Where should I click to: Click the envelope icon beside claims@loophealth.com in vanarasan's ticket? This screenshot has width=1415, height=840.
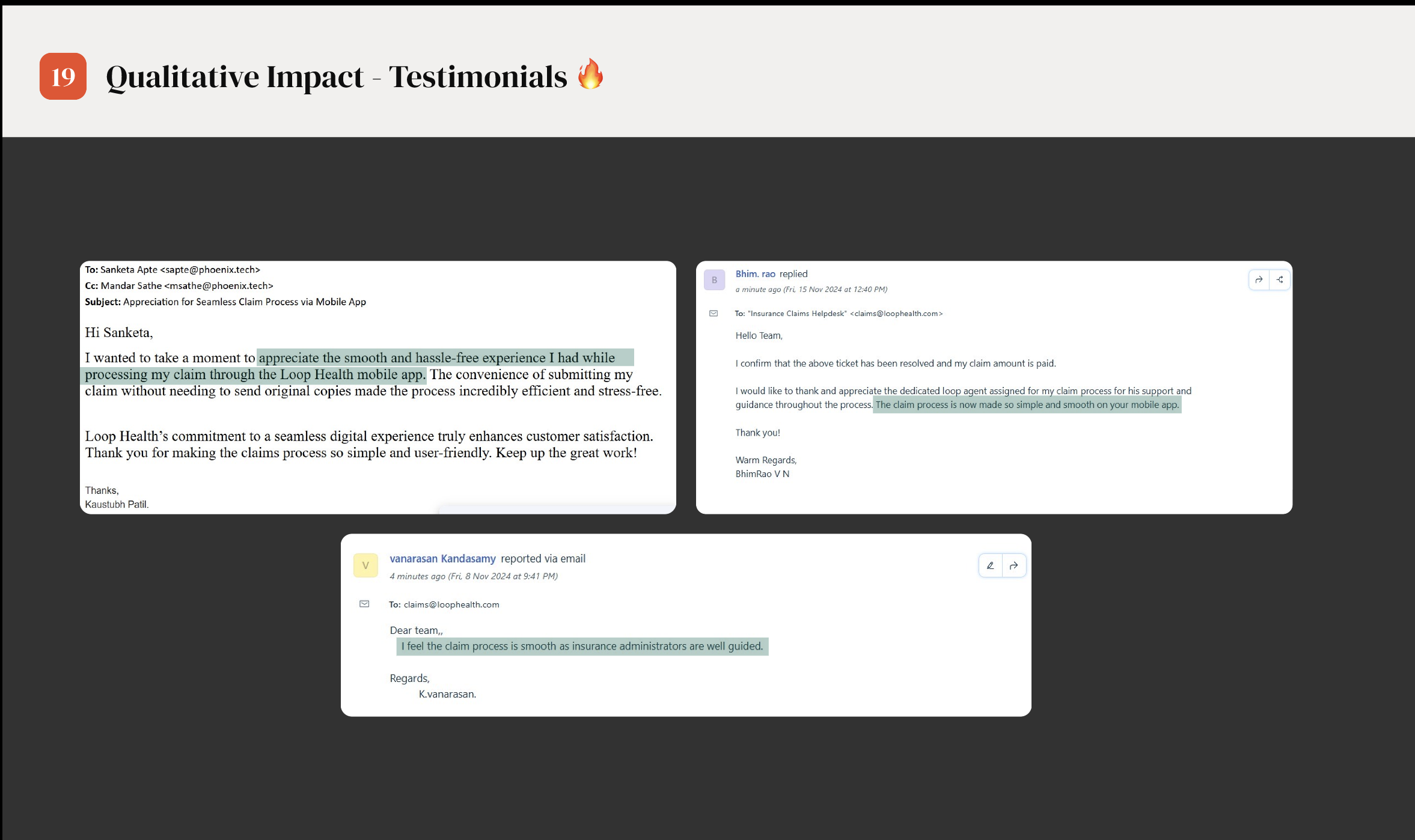(364, 604)
